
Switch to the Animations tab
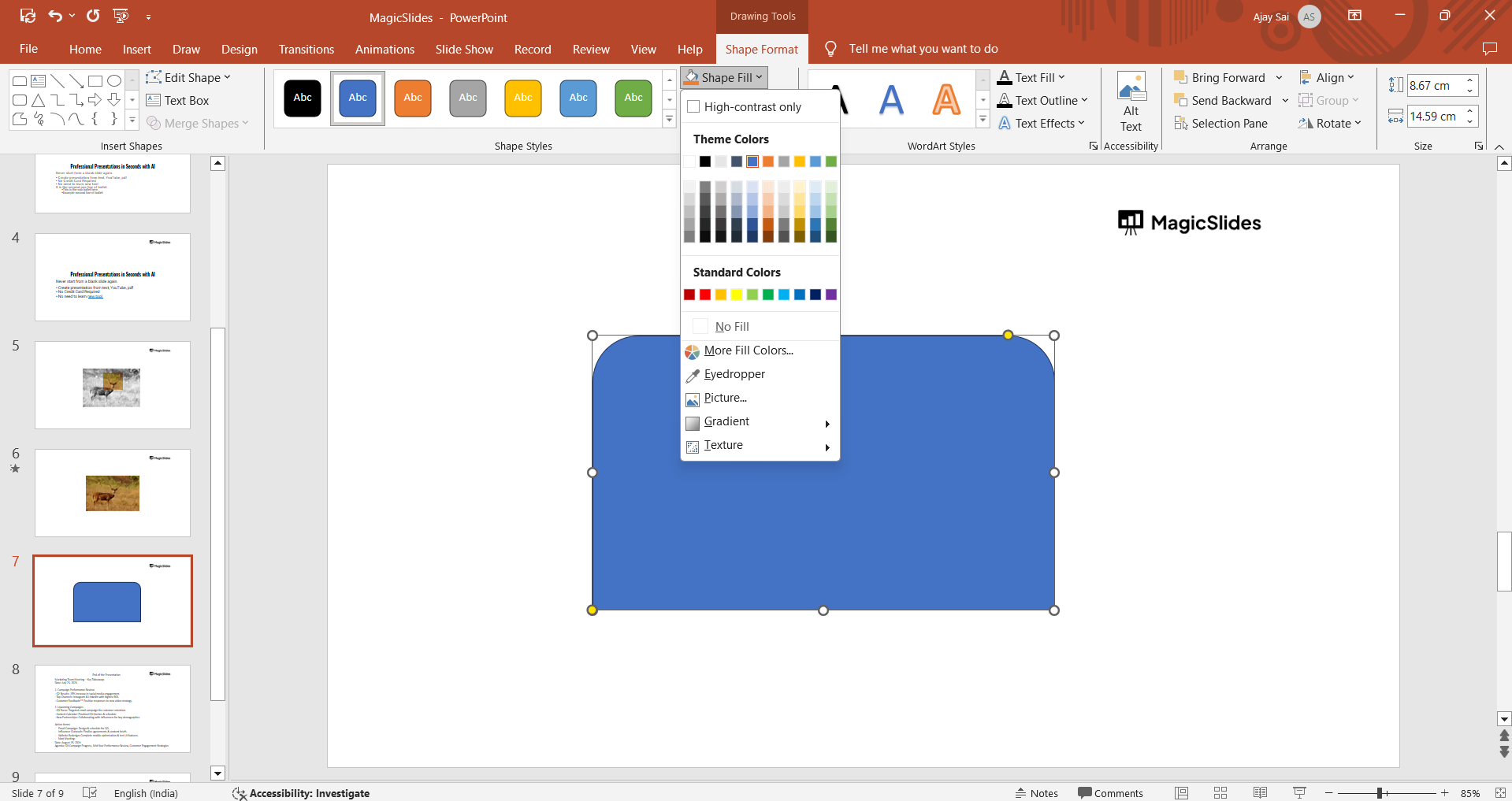tap(385, 50)
